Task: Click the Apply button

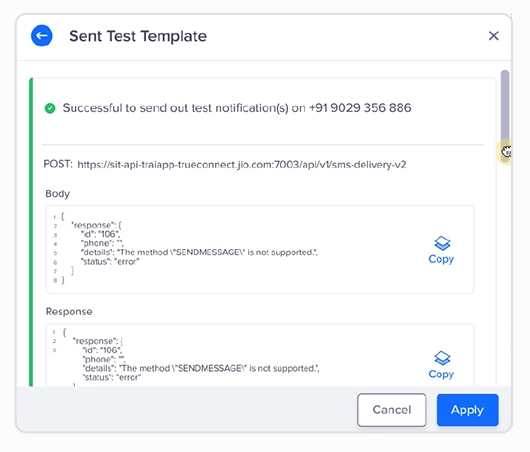Action: [467, 410]
